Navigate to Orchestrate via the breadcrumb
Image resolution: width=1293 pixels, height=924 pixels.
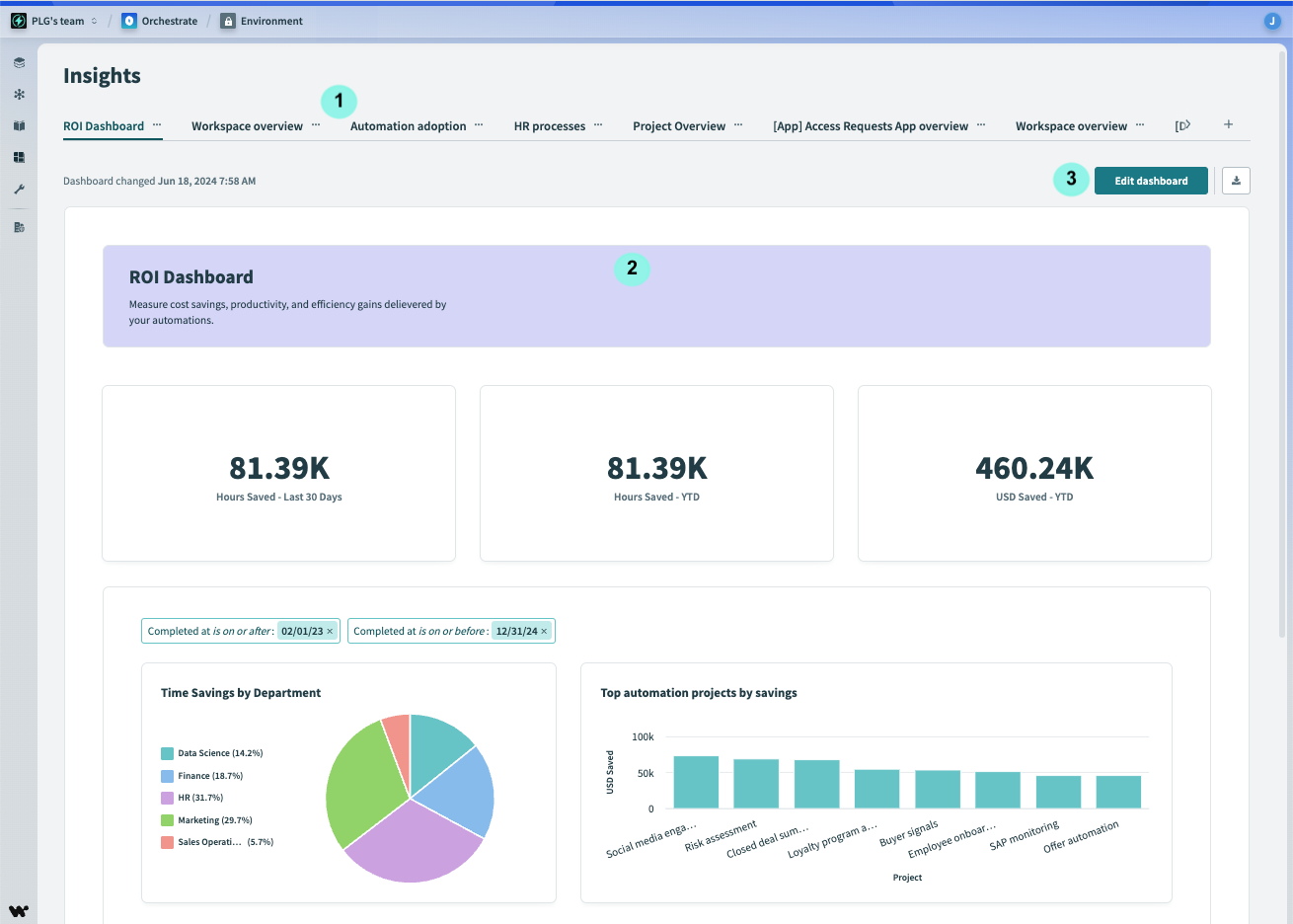click(x=168, y=20)
